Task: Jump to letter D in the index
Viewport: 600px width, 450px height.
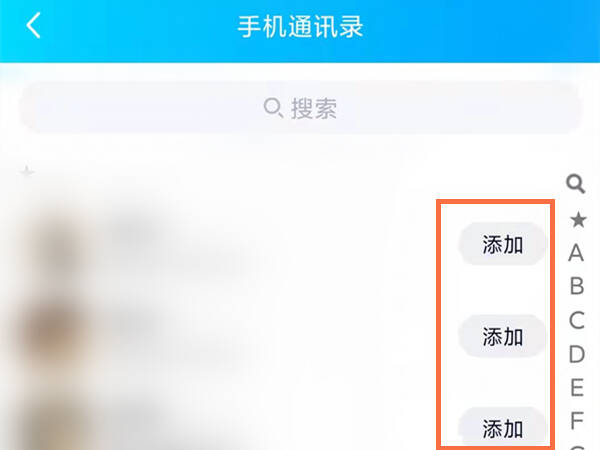Action: (x=577, y=354)
